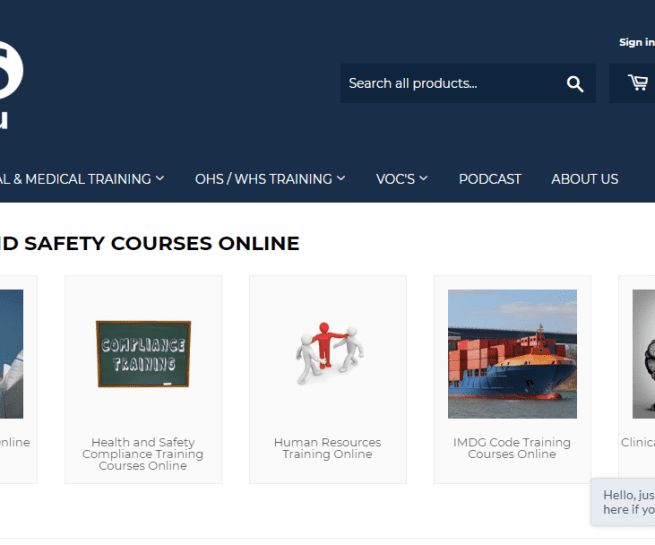The image size is (655, 545).
Task: Select the Human Resources figures image
Action: pos(328,354)
